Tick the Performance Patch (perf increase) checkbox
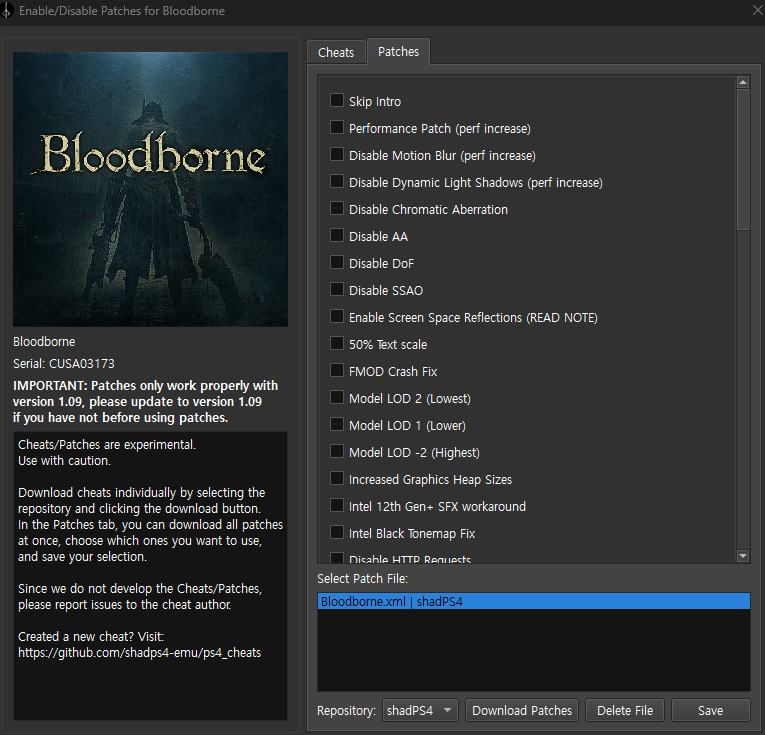The width and height of the screenshot is (765, 735). click(337, 127)
